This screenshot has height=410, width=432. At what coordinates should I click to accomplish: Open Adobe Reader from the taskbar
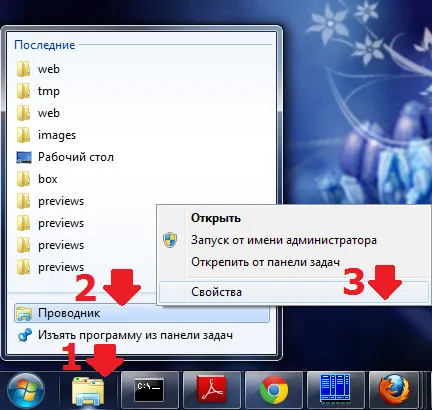(x=211, y=390)
